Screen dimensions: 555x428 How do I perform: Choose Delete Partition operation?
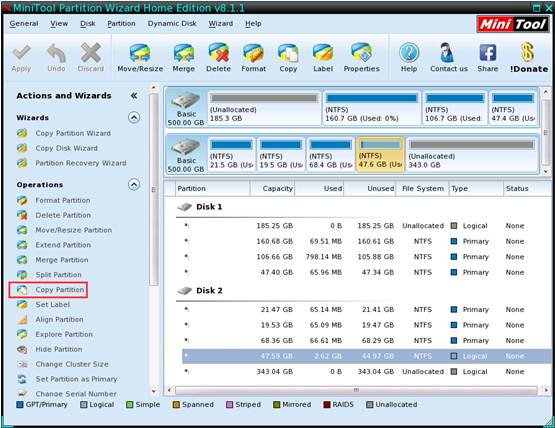coord(63,215)
